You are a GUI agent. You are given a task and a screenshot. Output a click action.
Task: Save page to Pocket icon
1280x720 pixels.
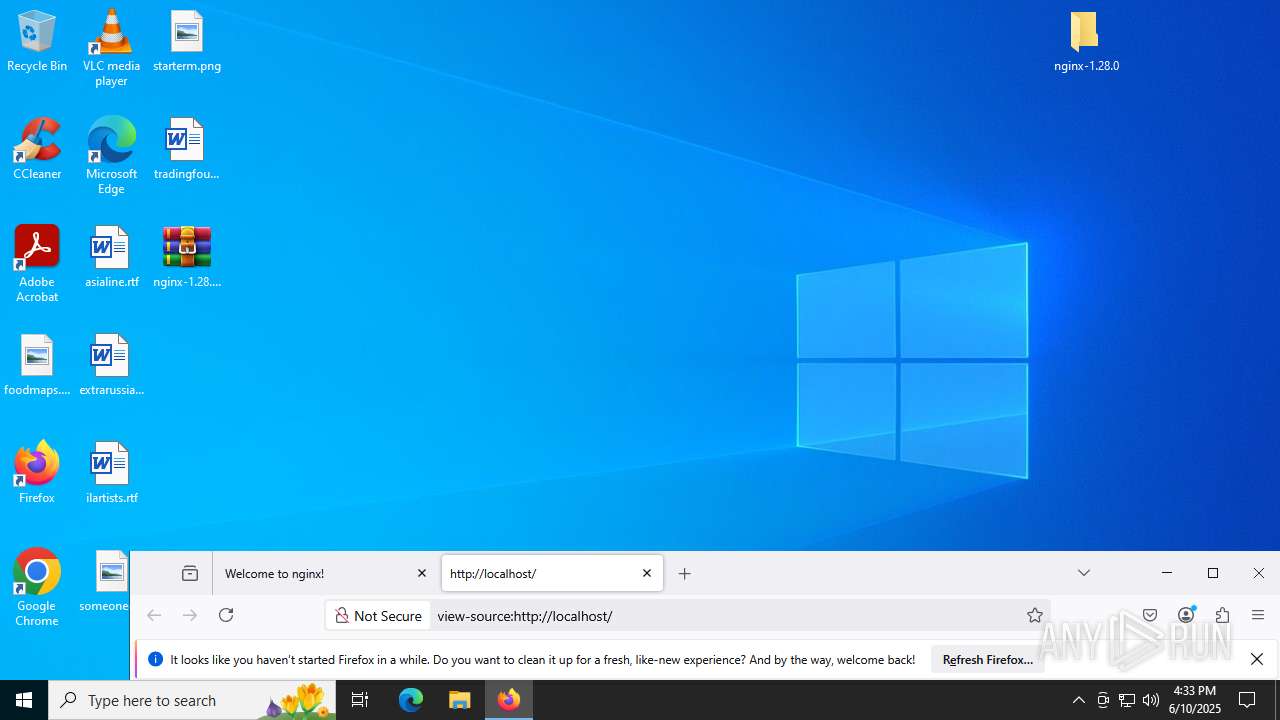tap(1150, 615)
